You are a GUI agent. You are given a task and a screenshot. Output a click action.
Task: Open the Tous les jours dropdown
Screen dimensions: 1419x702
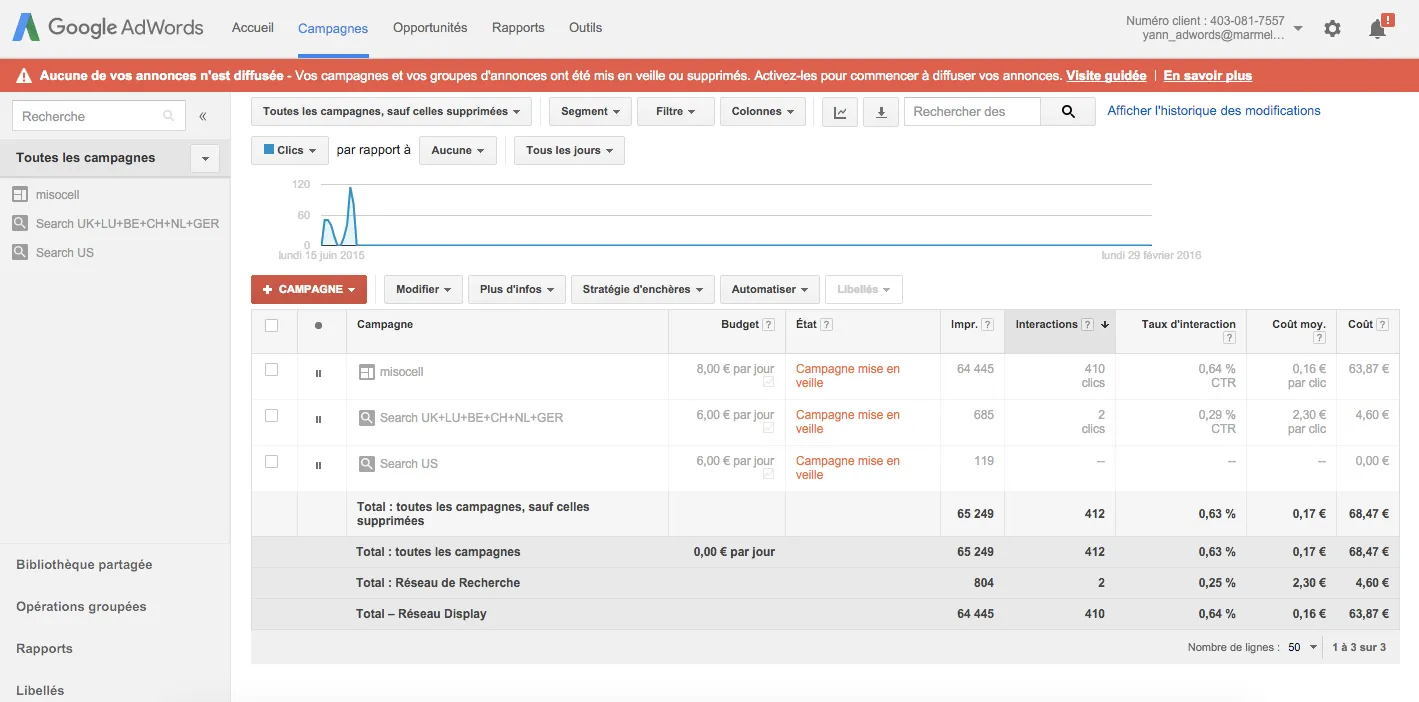pos(569,150)
